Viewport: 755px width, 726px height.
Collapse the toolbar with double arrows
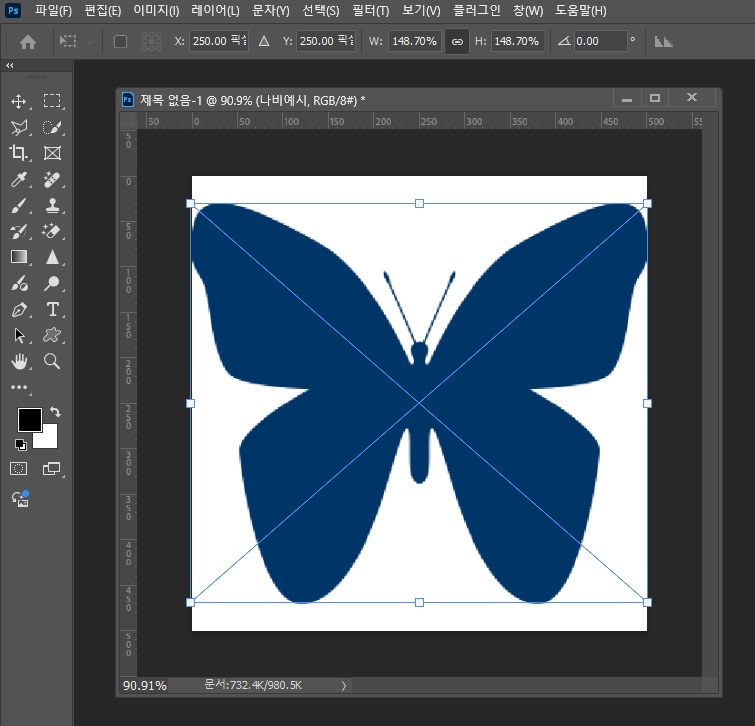tap(10, 65)
